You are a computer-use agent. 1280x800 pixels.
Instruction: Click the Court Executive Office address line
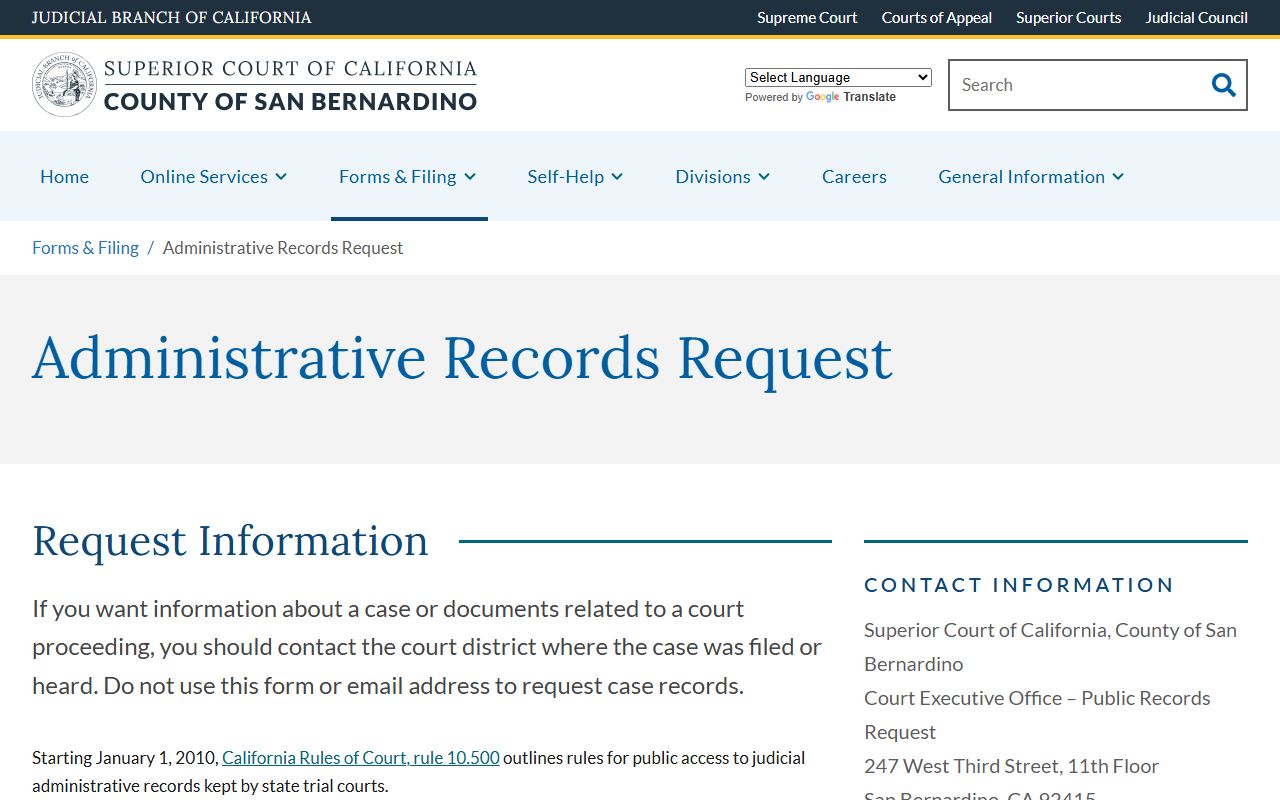(x=1037, y=715)
